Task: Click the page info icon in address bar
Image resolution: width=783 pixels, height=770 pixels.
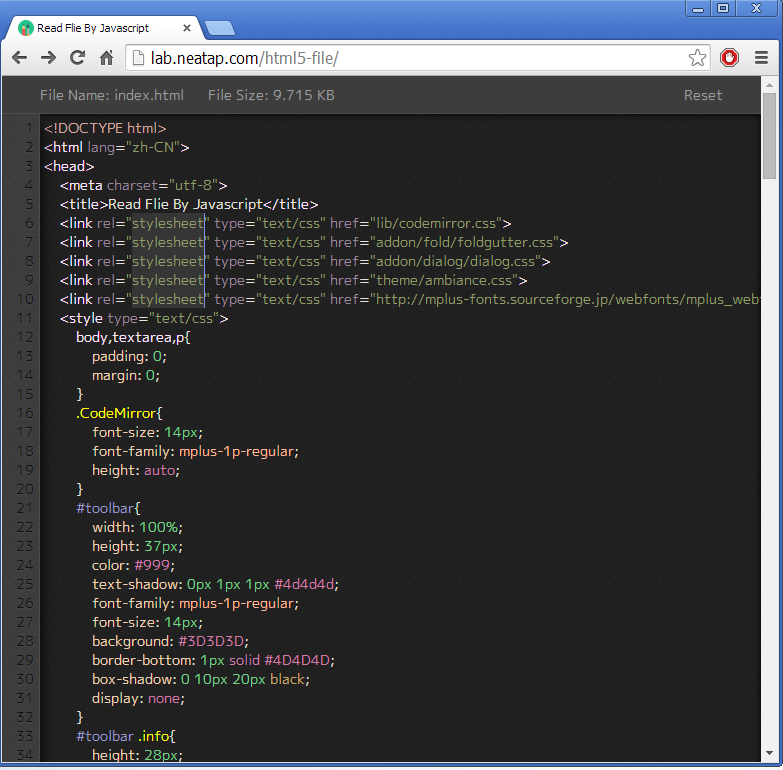Action: (x=138, y=58)
